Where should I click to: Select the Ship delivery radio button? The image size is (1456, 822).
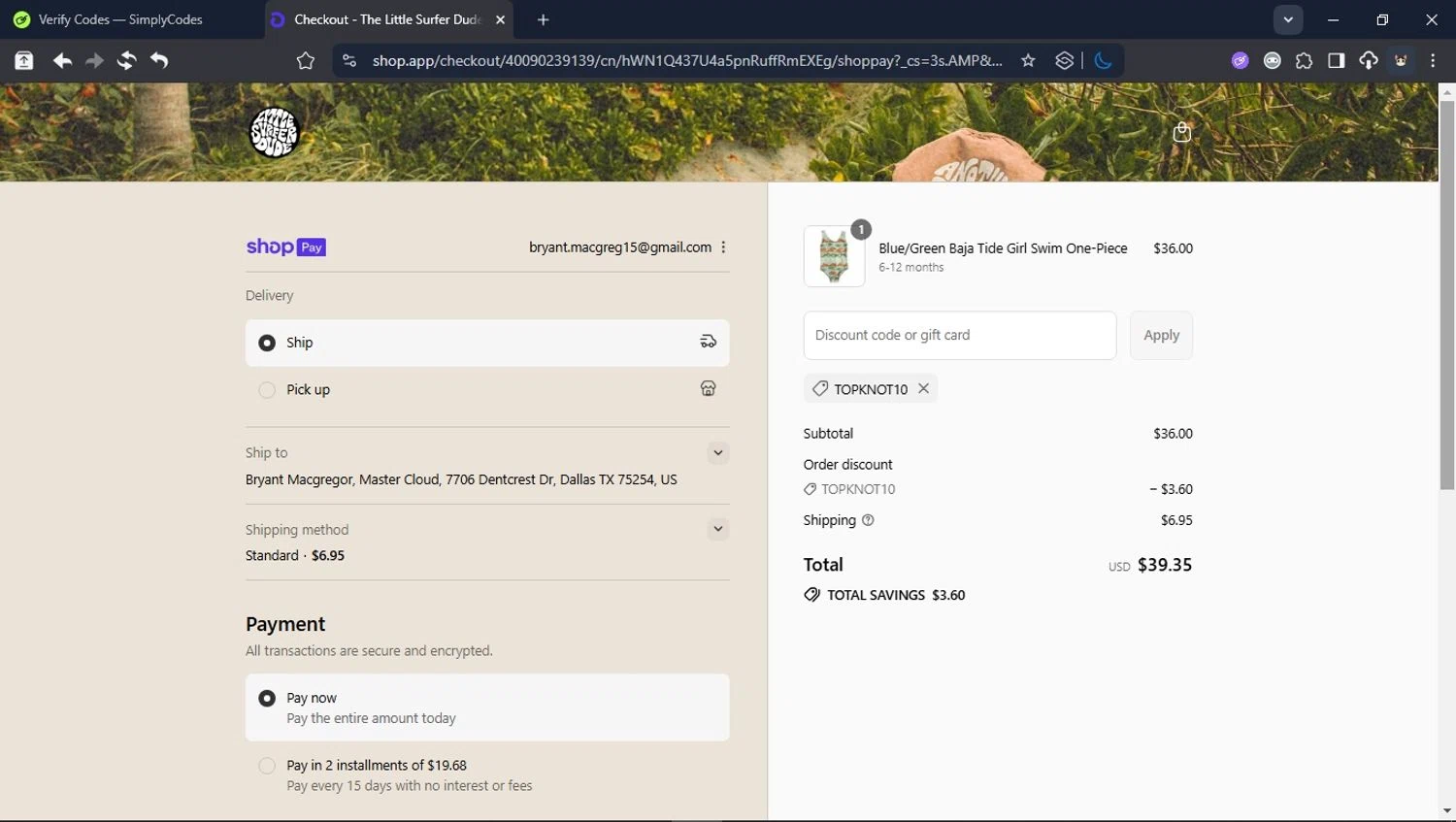coord(267,343)
